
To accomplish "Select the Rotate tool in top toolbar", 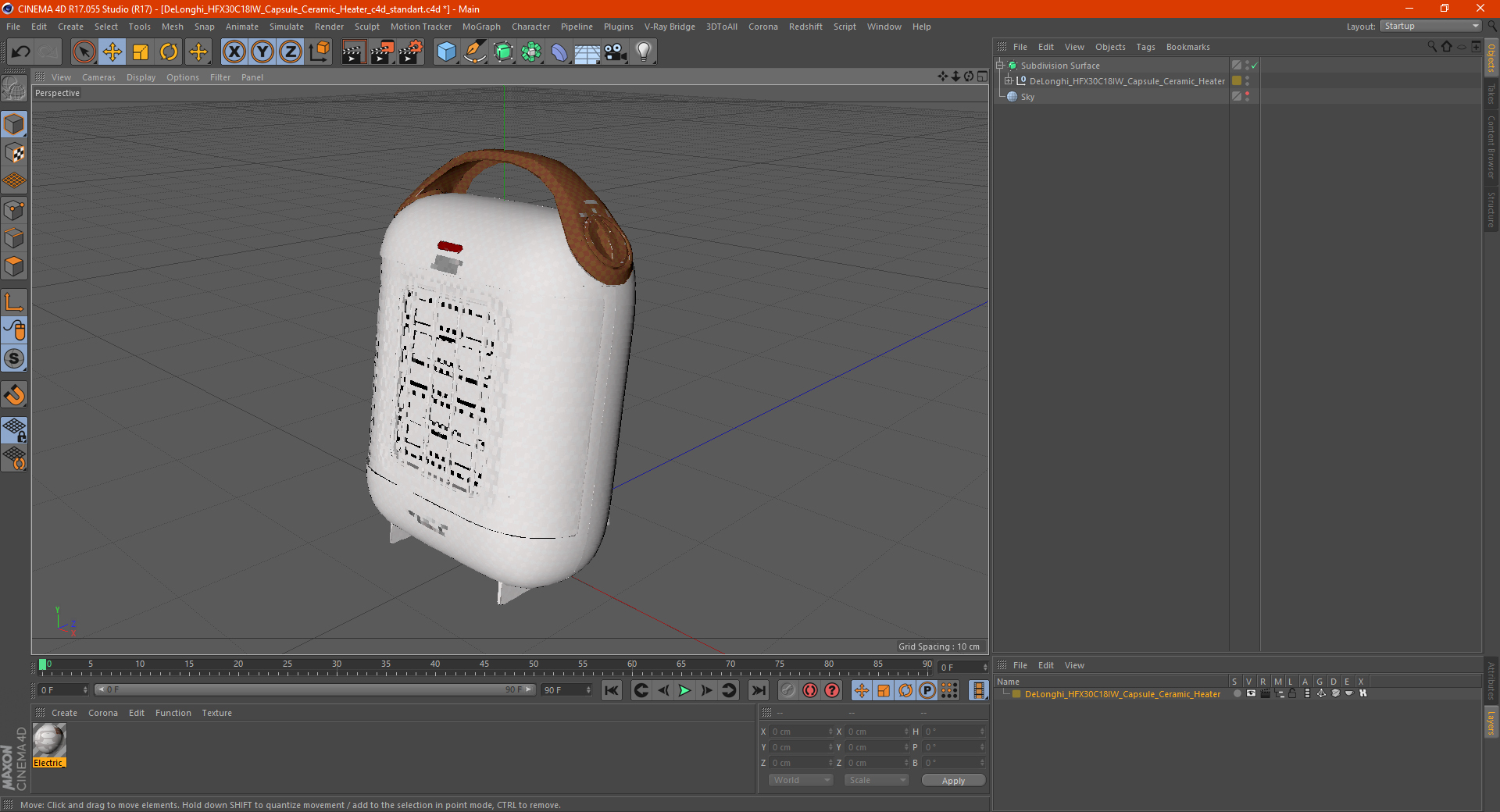I will click(169, 52).
